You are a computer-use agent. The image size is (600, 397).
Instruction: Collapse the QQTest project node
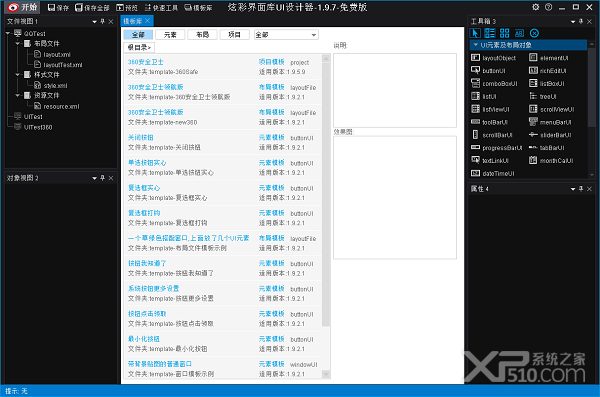tap(8, 33)
